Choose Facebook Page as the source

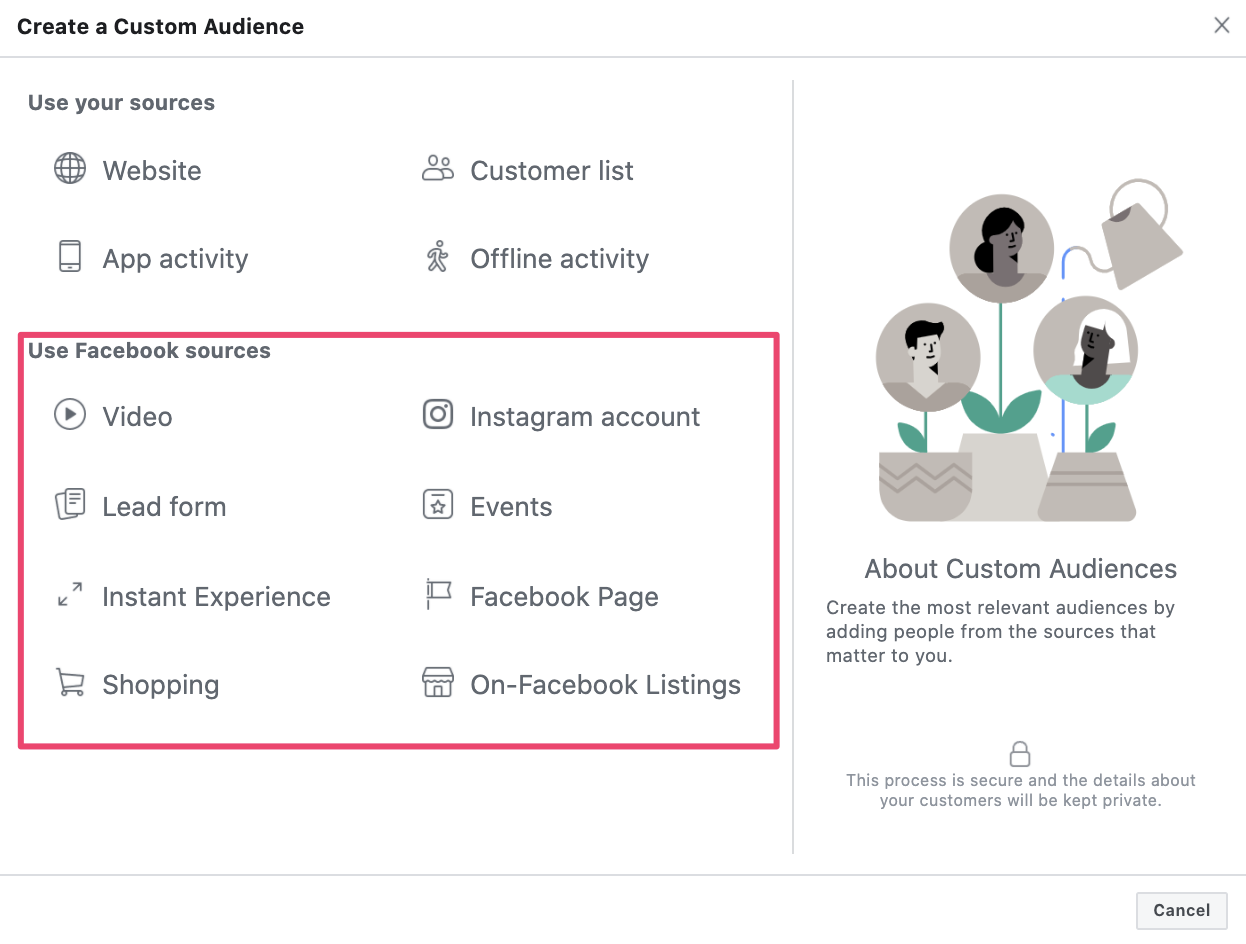[x=564, y=596]
